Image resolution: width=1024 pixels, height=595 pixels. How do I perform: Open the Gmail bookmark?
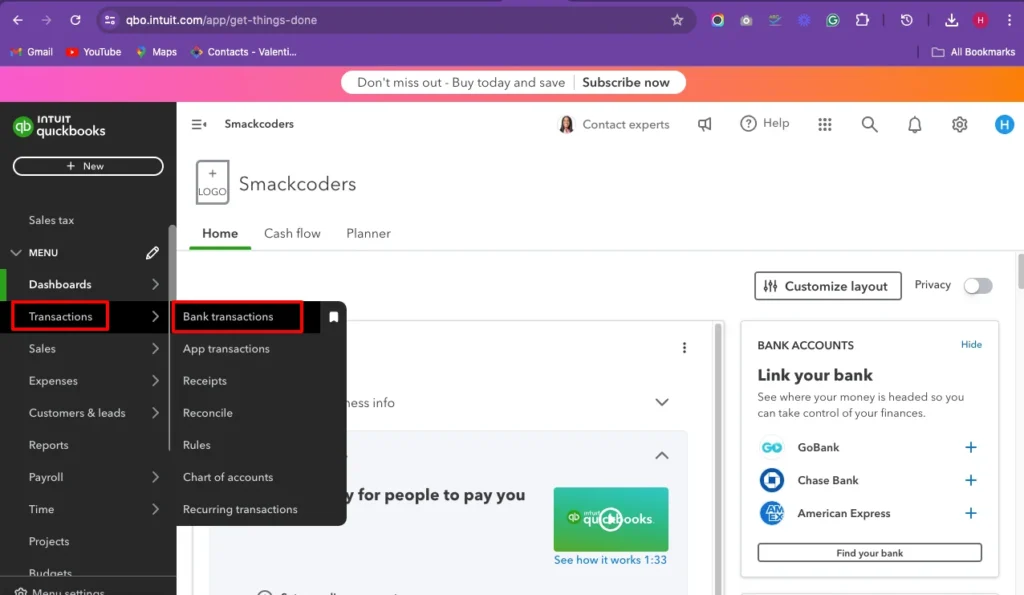(32, 52)
